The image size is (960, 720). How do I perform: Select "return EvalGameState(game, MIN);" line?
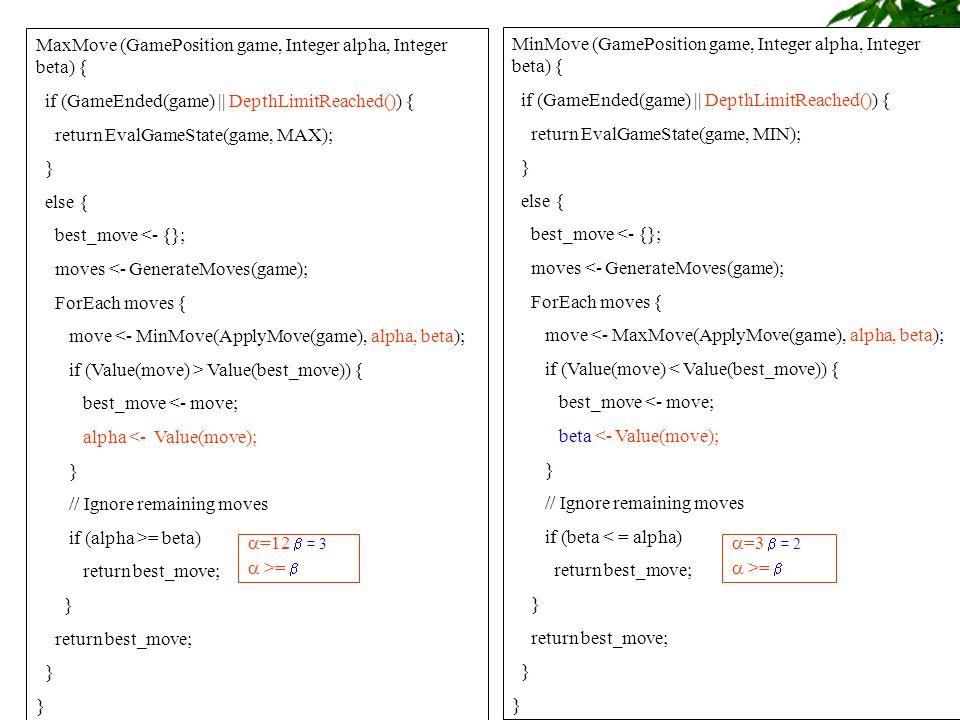[x=665, y=134]
